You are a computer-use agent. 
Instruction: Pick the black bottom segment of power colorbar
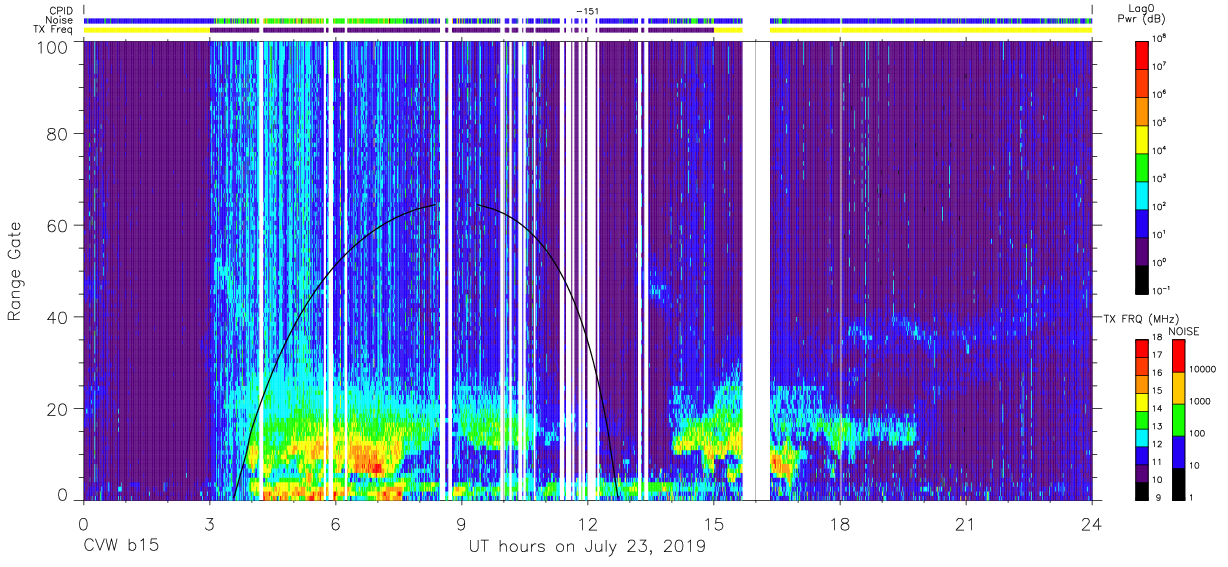point(1144,278)
